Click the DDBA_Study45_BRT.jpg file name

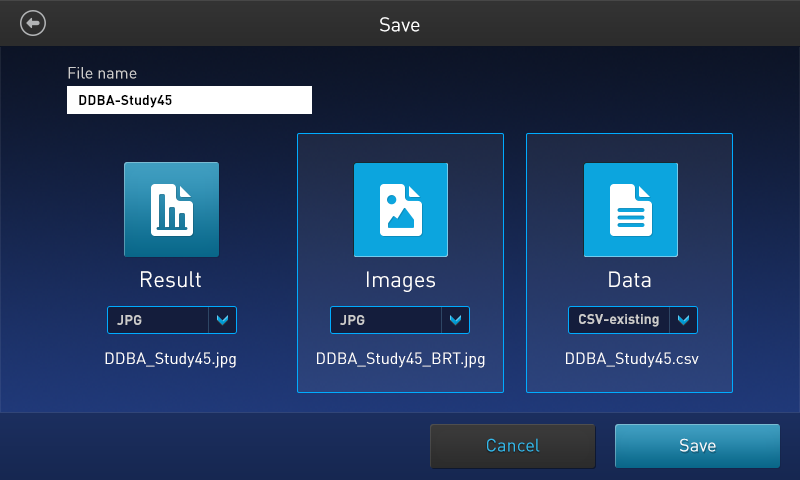click(401, 359)
